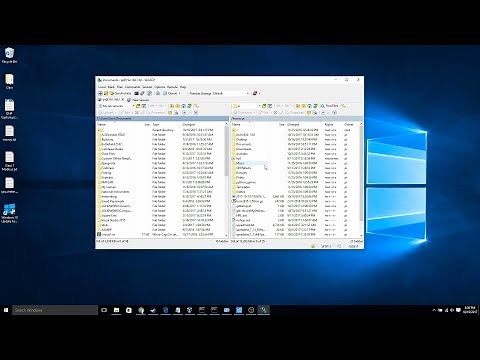Open the Commands menu
480x360 pixels.
point(132,87)
